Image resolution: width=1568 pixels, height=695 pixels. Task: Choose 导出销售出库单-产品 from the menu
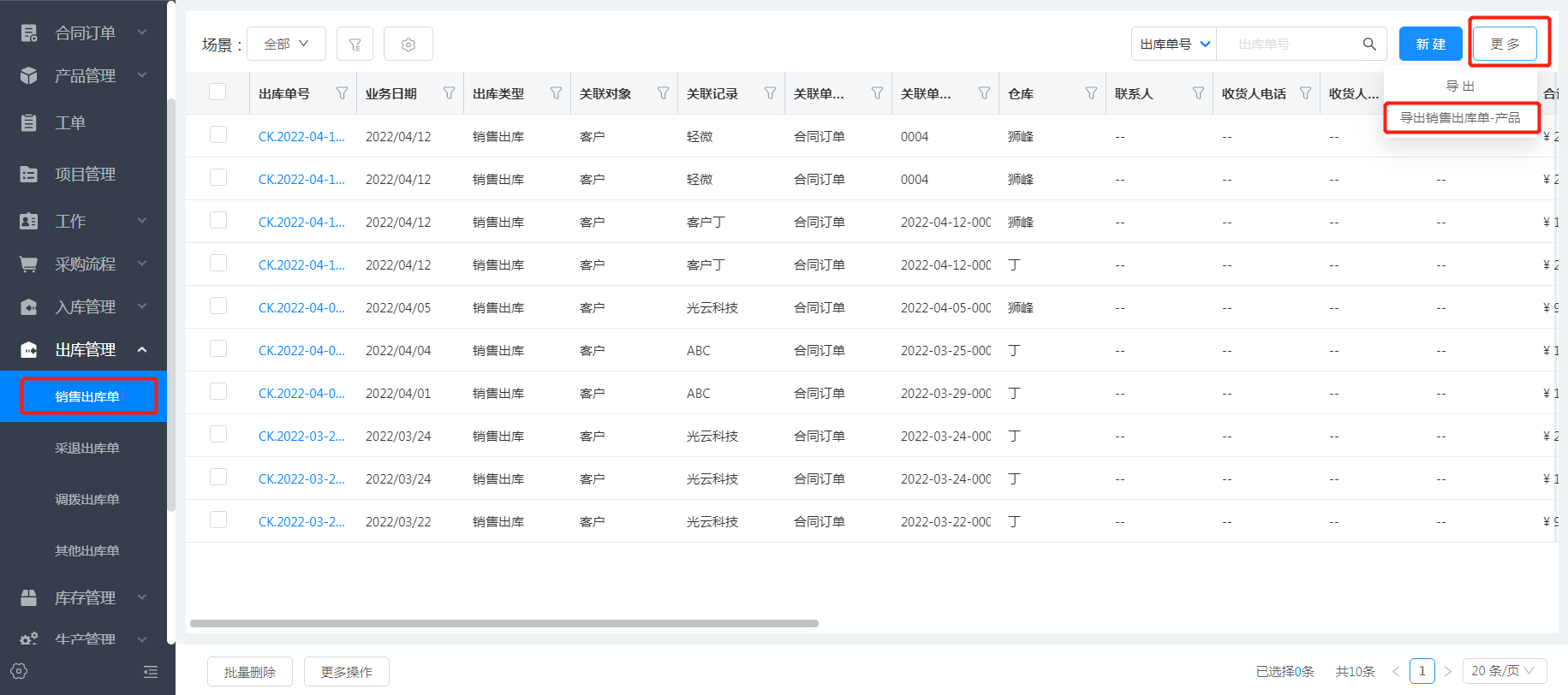click(x=1460, y=117)
